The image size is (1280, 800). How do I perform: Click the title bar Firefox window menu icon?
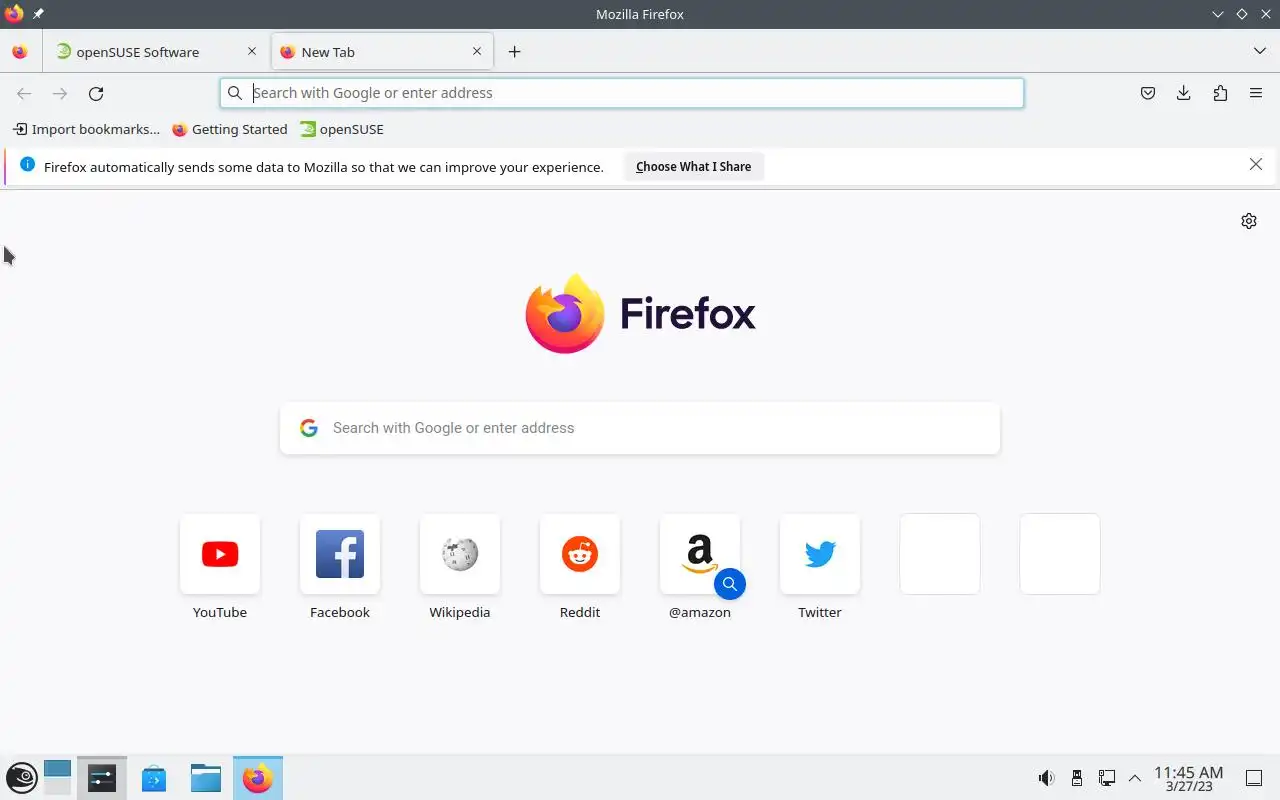(x=14, y=14)
